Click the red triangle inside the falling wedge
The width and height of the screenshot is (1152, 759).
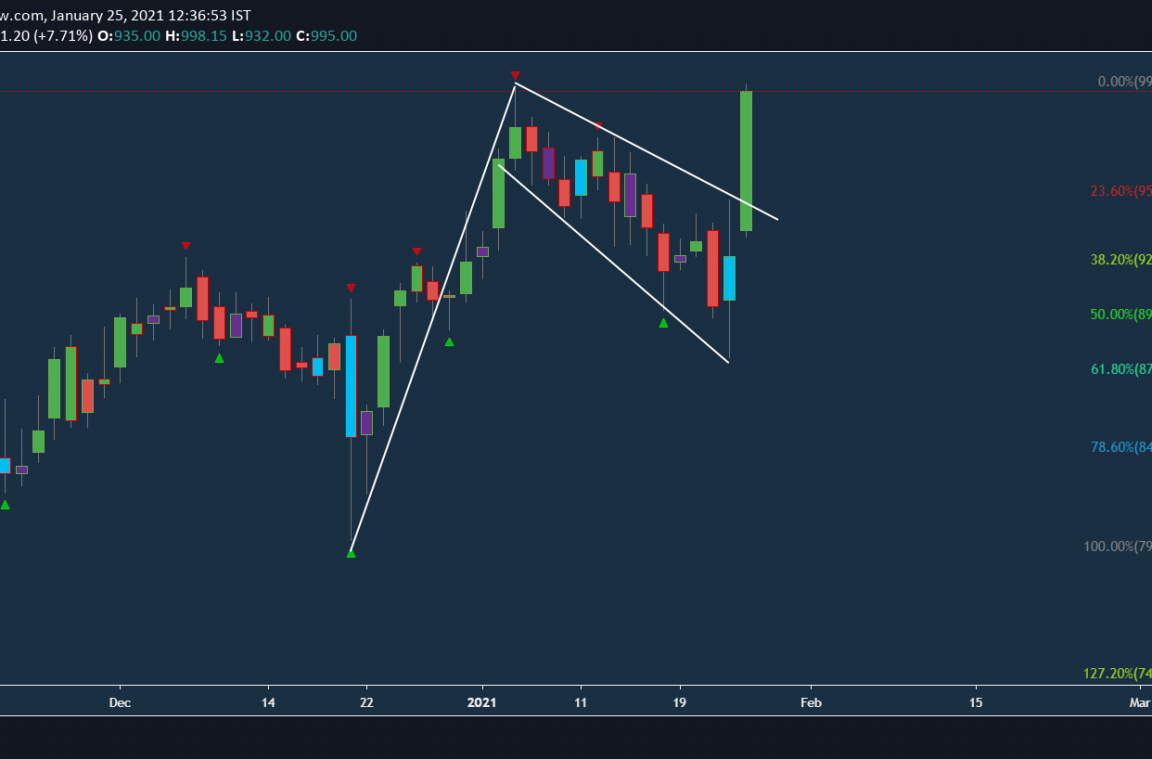597,125
